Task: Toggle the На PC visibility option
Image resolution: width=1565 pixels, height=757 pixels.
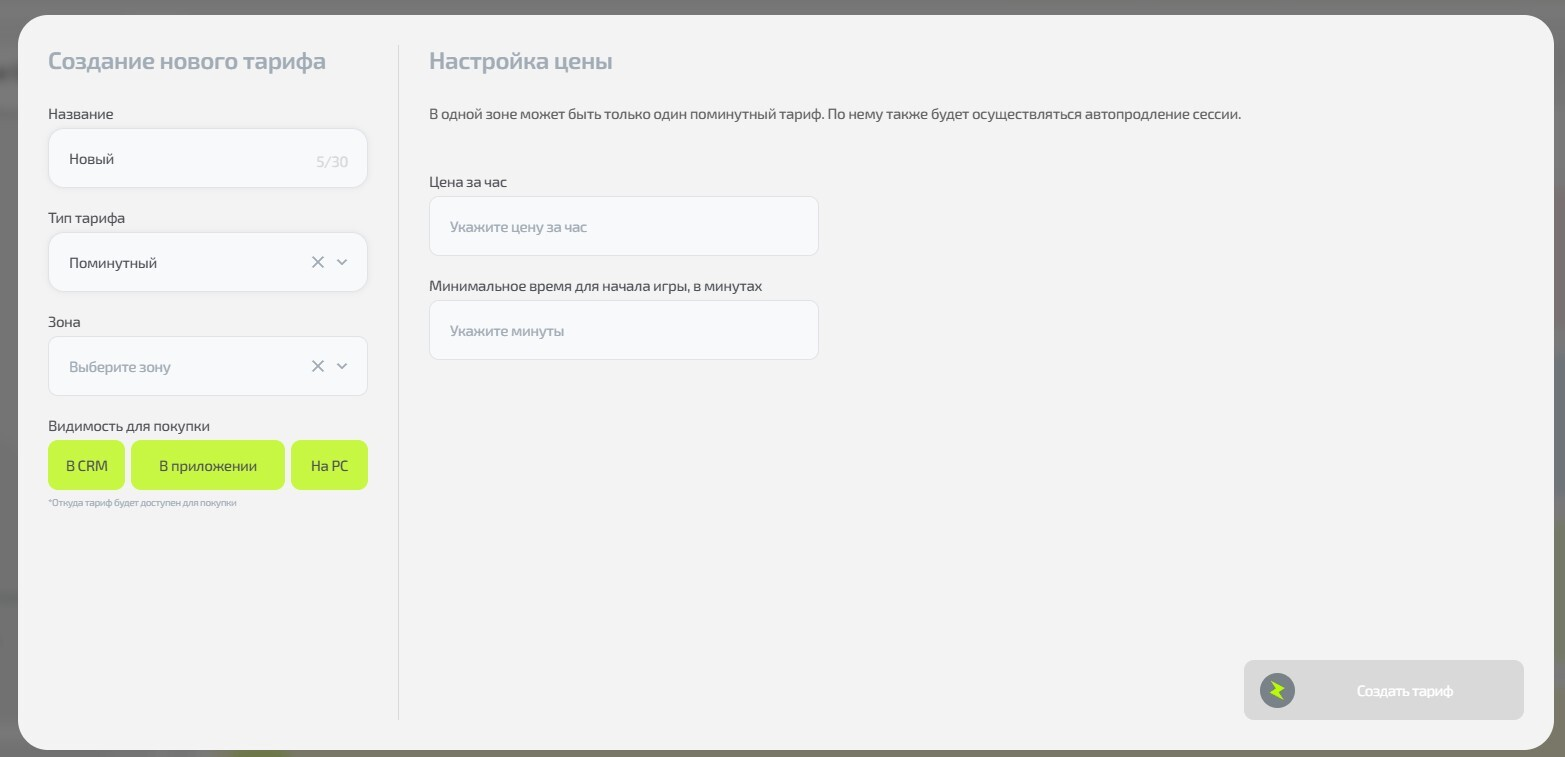Action: (x=329, y=466)
